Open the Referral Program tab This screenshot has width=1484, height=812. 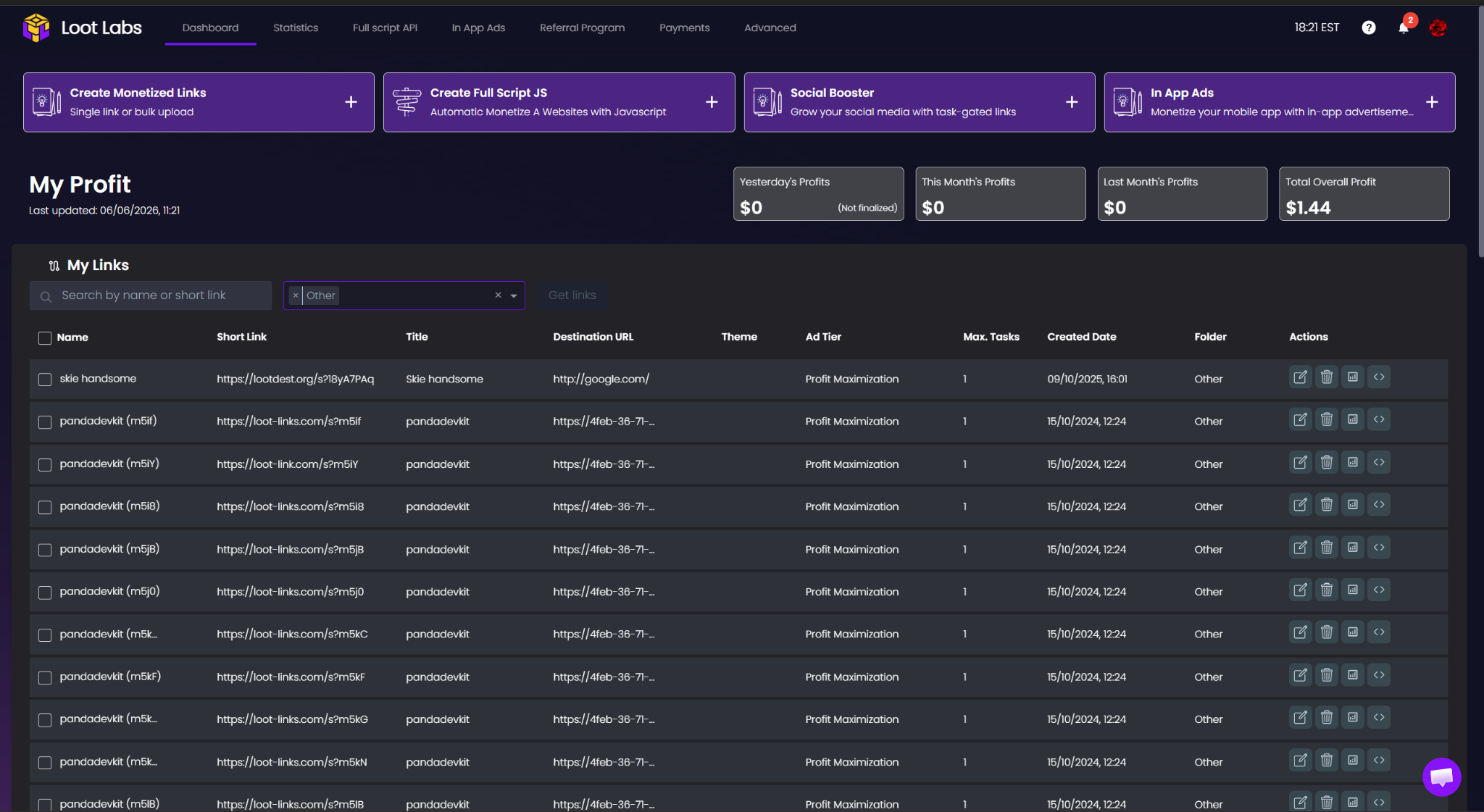582,28
